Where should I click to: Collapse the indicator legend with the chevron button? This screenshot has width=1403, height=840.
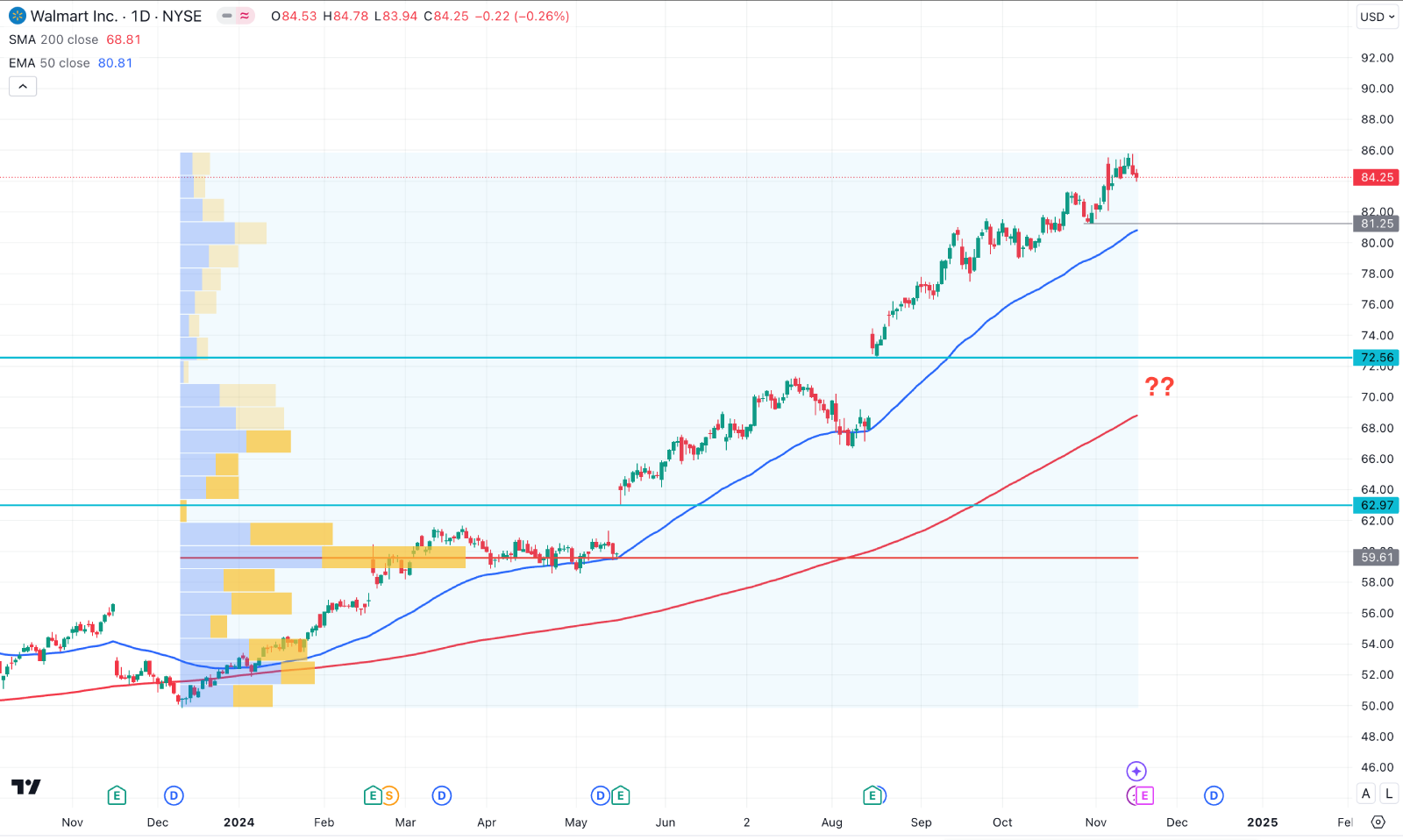23,86
